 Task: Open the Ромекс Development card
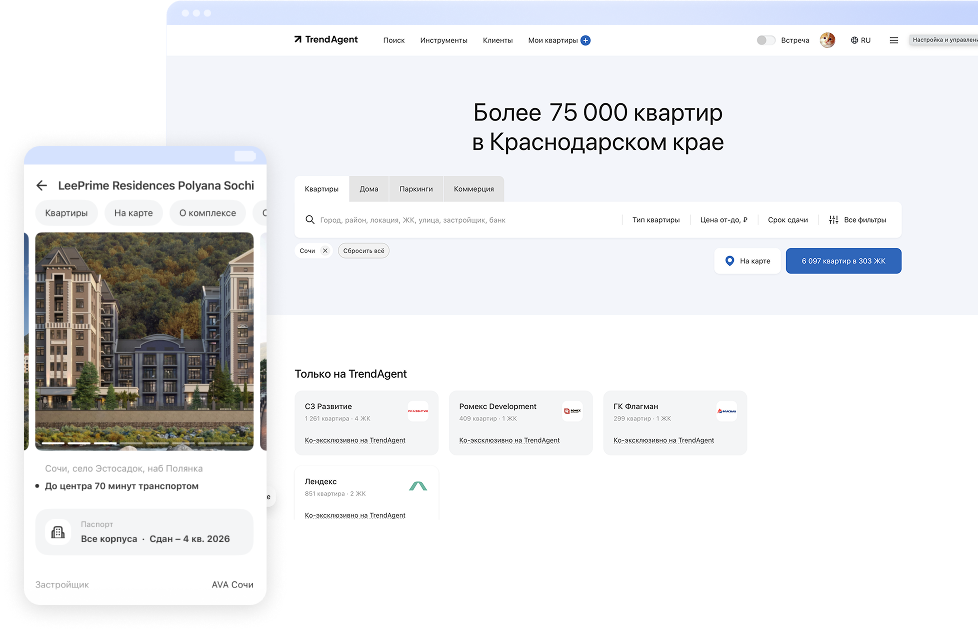[521, 423]
